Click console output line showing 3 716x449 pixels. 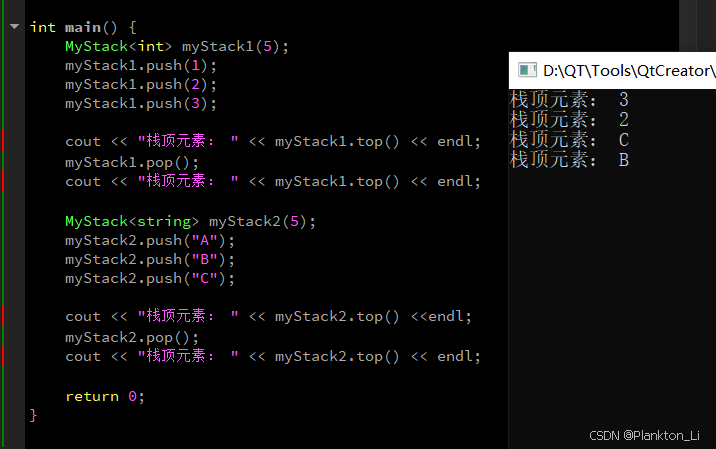[569, 100]
